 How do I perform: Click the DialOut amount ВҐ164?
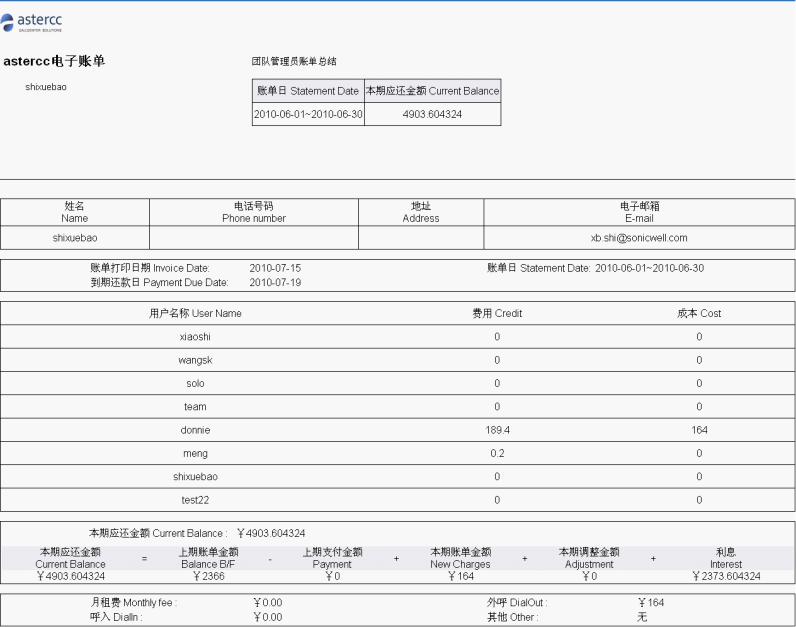pyautogui.click(x=651, y=603)
